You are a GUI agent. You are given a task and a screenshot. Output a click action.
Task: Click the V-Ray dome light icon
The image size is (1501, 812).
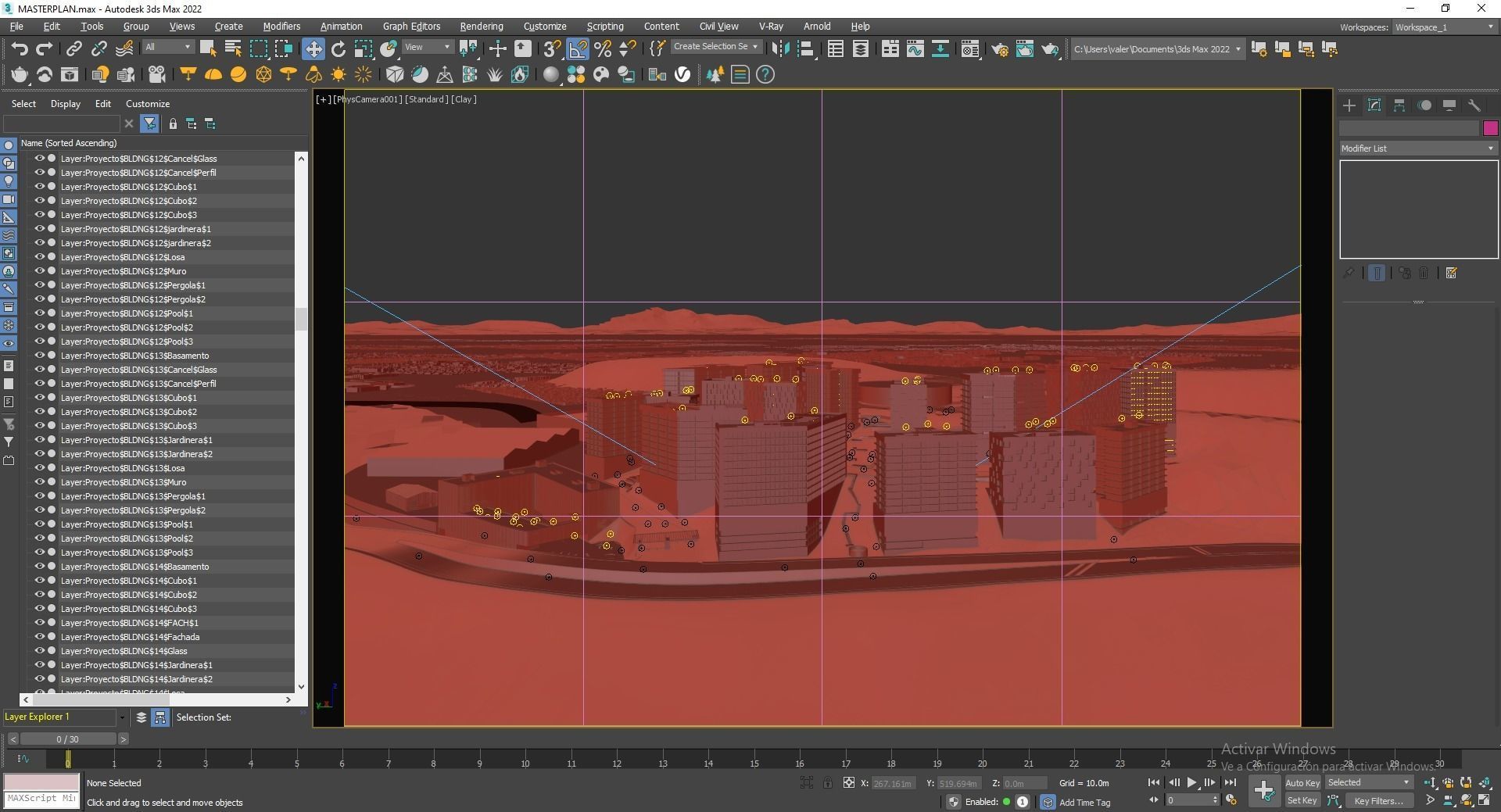click(x=213, y=74)
